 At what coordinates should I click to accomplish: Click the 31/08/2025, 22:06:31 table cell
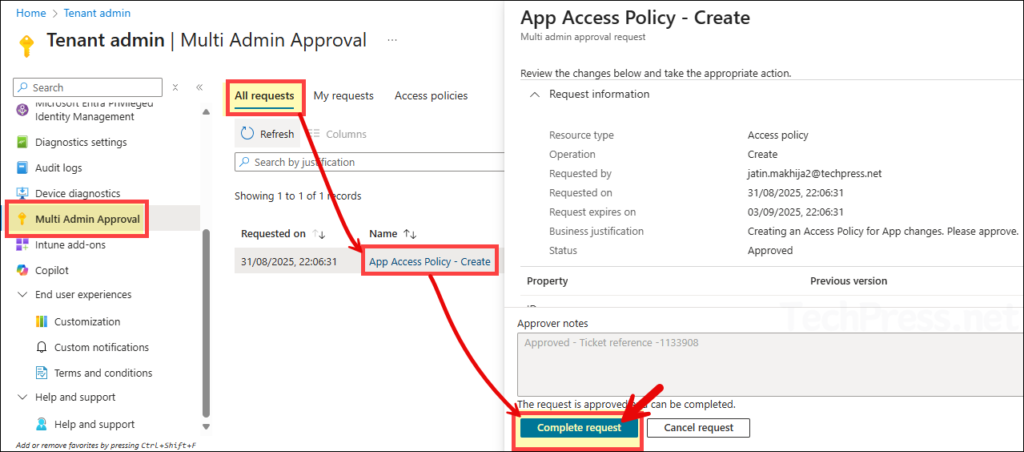pyautogui.click(x=289, y=261)
